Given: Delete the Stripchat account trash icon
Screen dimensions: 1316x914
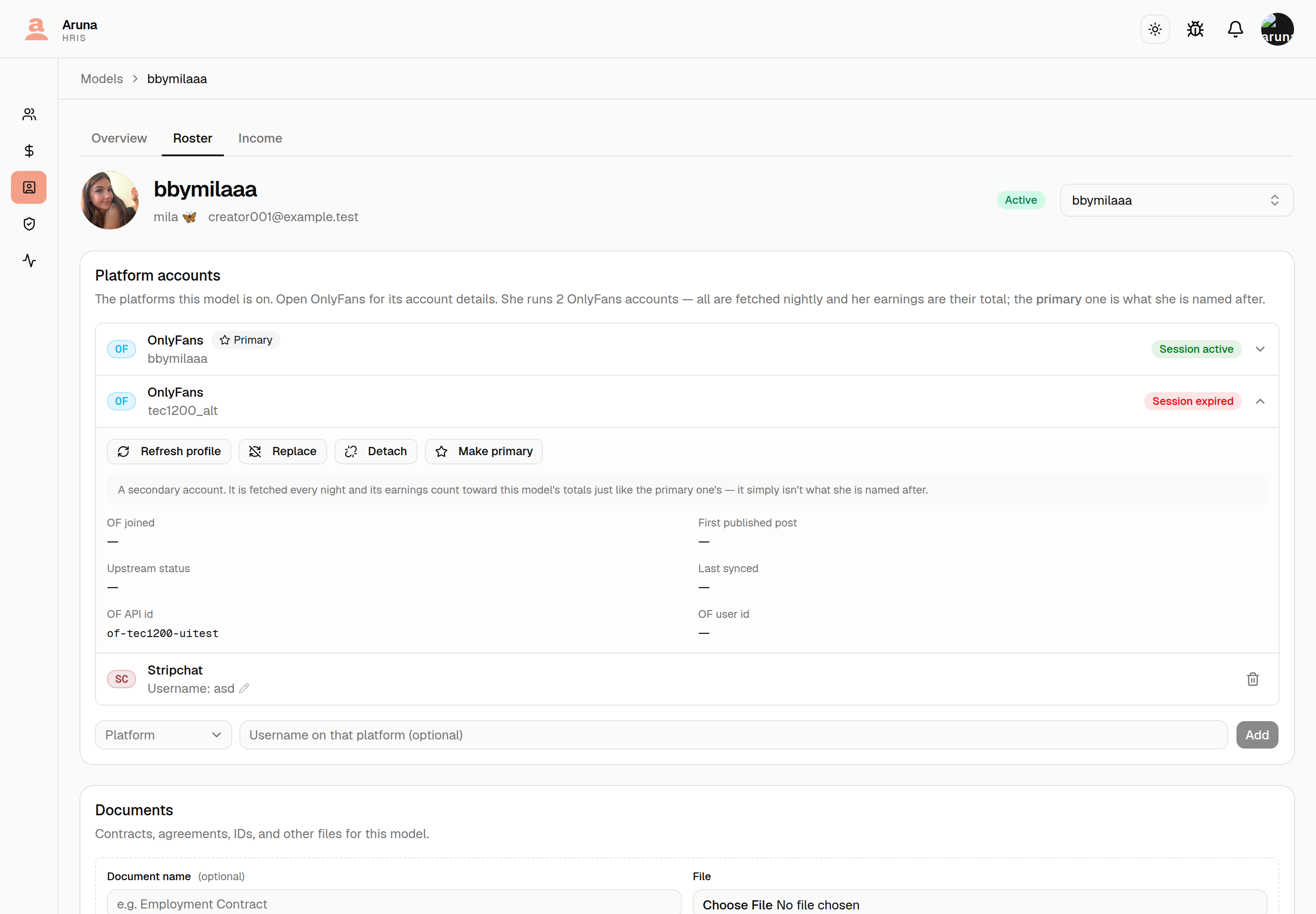Looking at the screenshot, I should click(x=1252, y=679).
